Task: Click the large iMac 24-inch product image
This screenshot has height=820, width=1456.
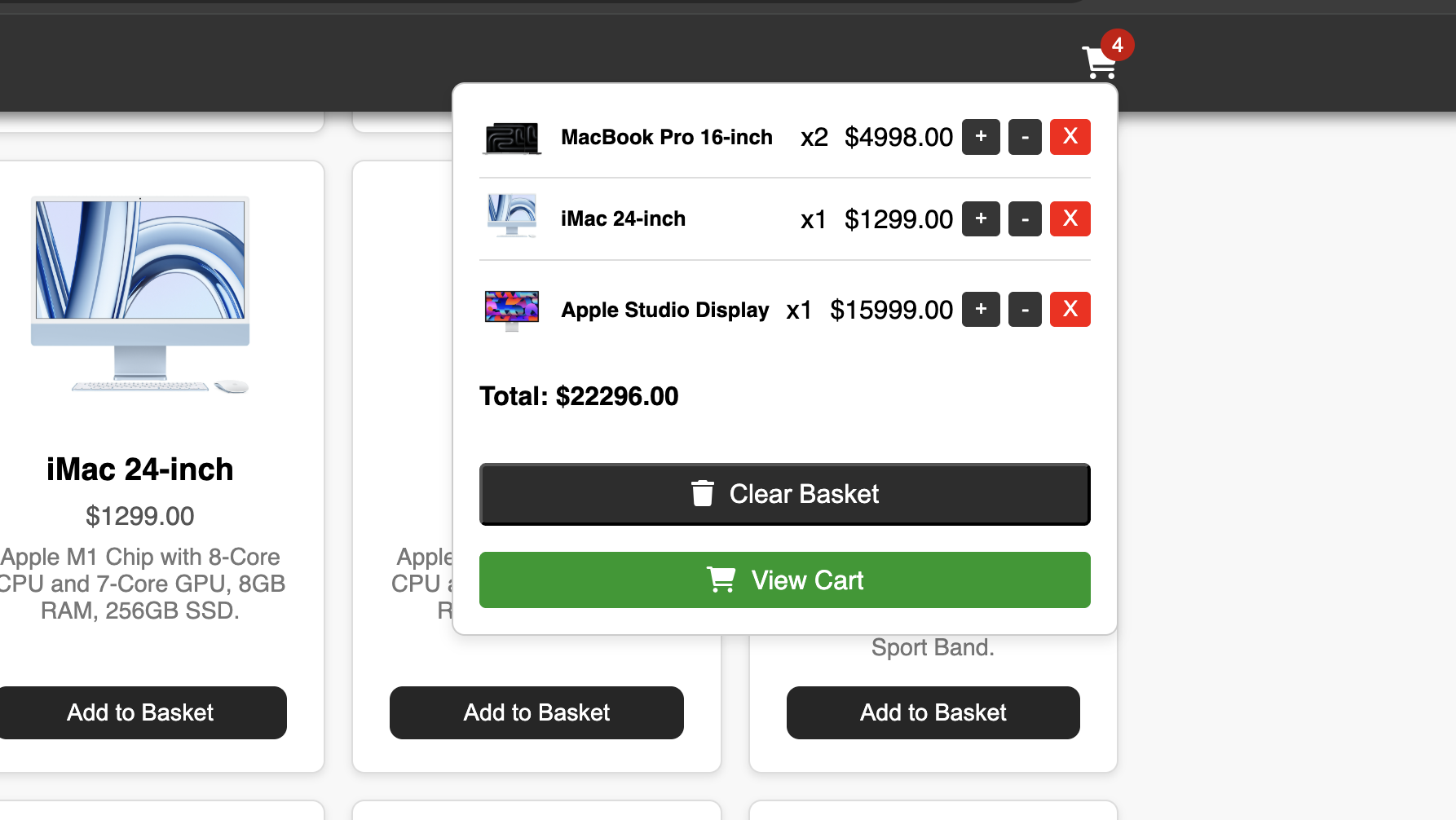Action: tap(140, 294)
